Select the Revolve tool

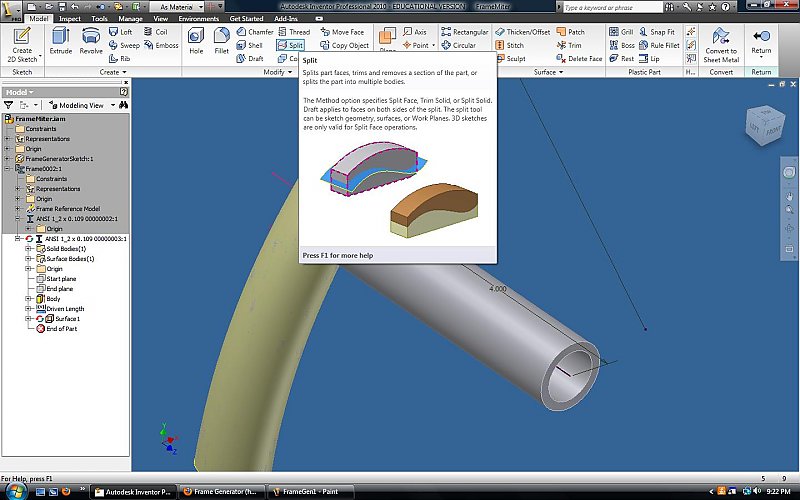91,41
